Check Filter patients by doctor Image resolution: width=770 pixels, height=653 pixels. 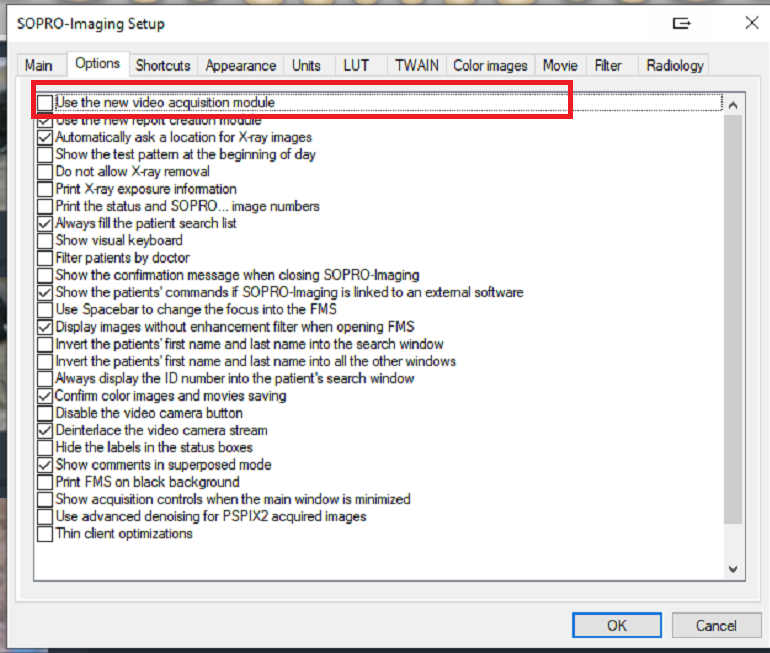point(45,258)
